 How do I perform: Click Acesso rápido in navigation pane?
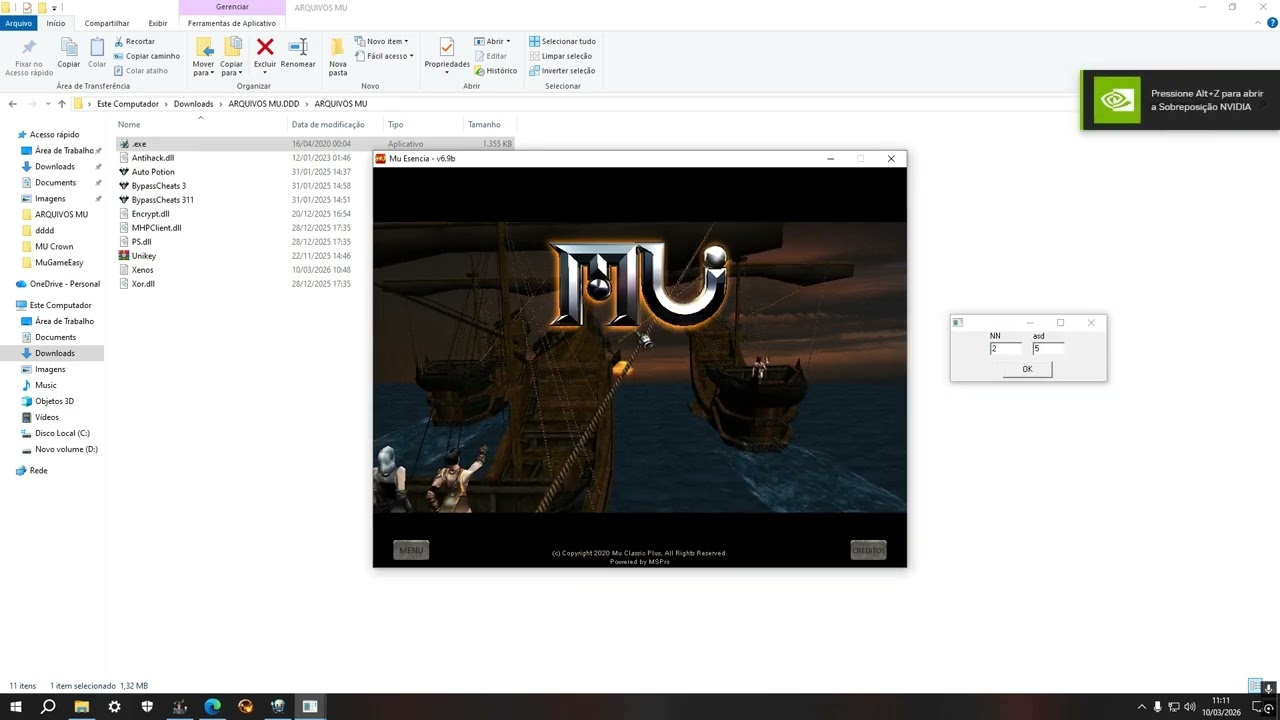pyautogui.click(x=54, y=134)
